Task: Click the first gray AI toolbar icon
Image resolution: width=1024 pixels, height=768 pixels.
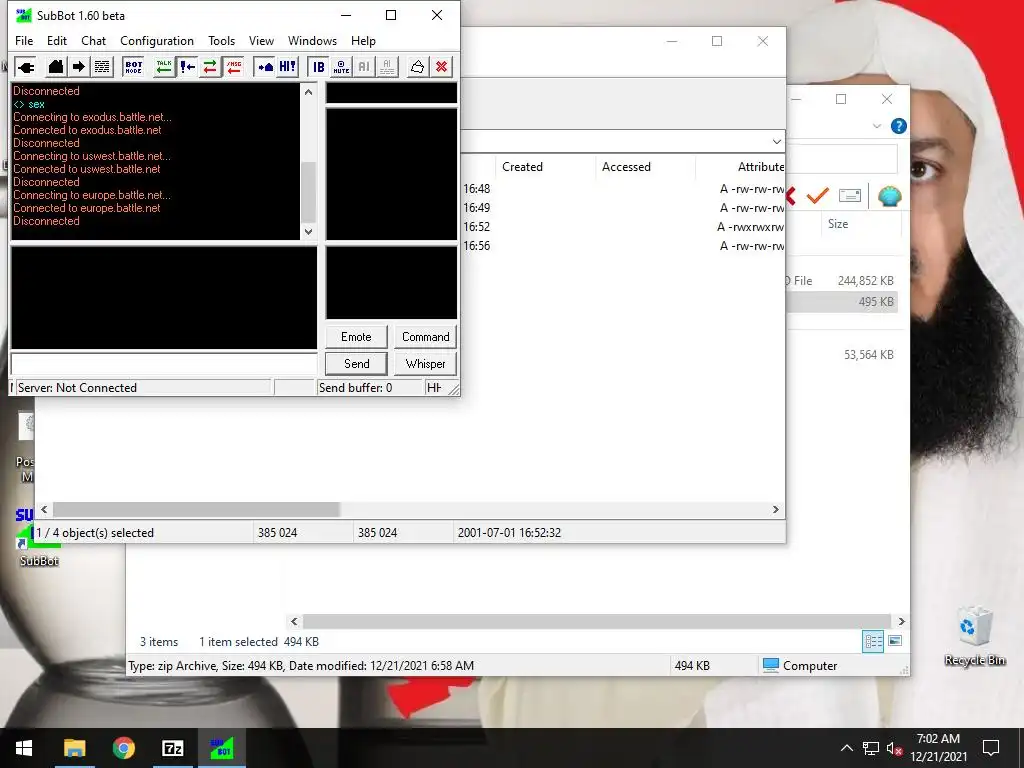Action: (364, 67)
